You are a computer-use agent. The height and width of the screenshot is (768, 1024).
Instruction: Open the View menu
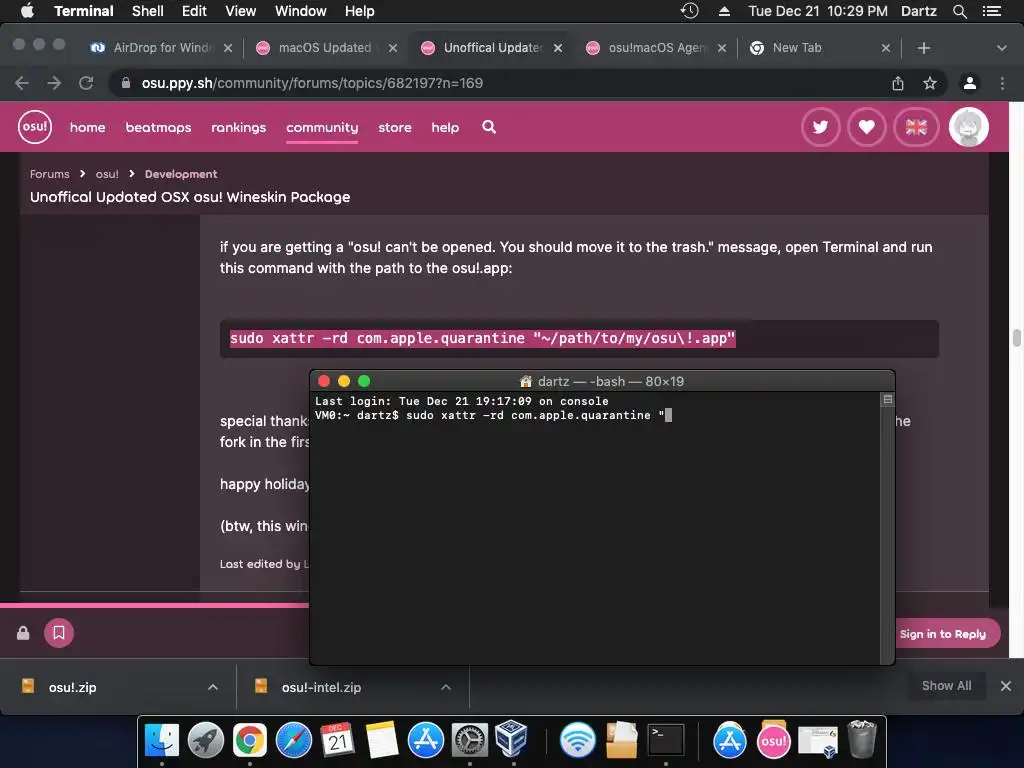coord(240,11)
